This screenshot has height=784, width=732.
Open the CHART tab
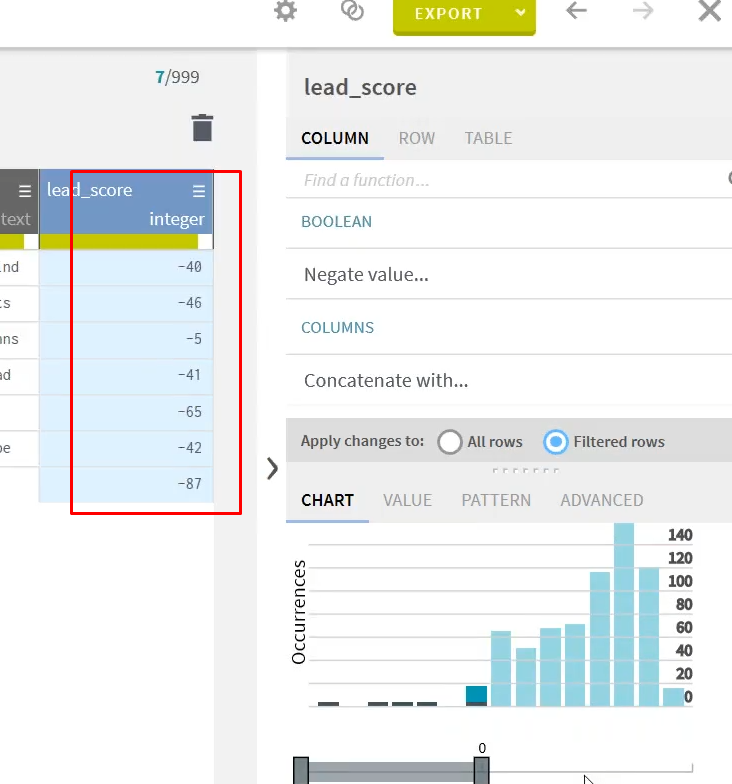[328, 500]
